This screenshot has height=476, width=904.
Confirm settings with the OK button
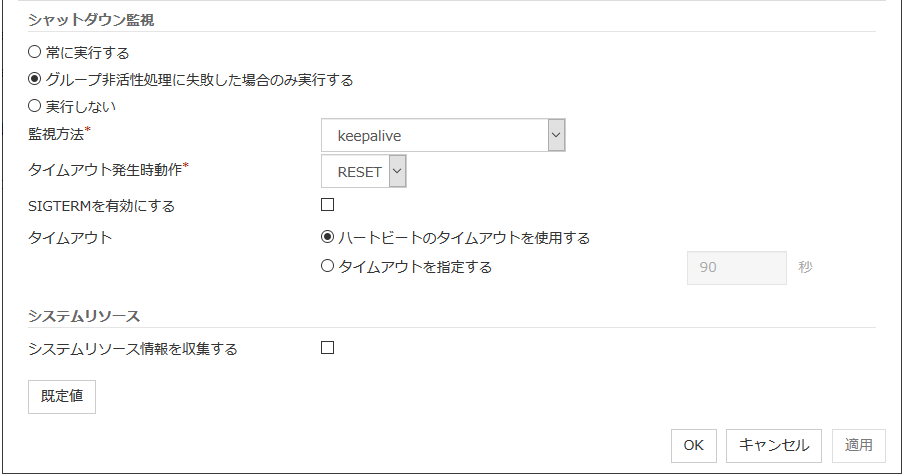tap(693, 445)
